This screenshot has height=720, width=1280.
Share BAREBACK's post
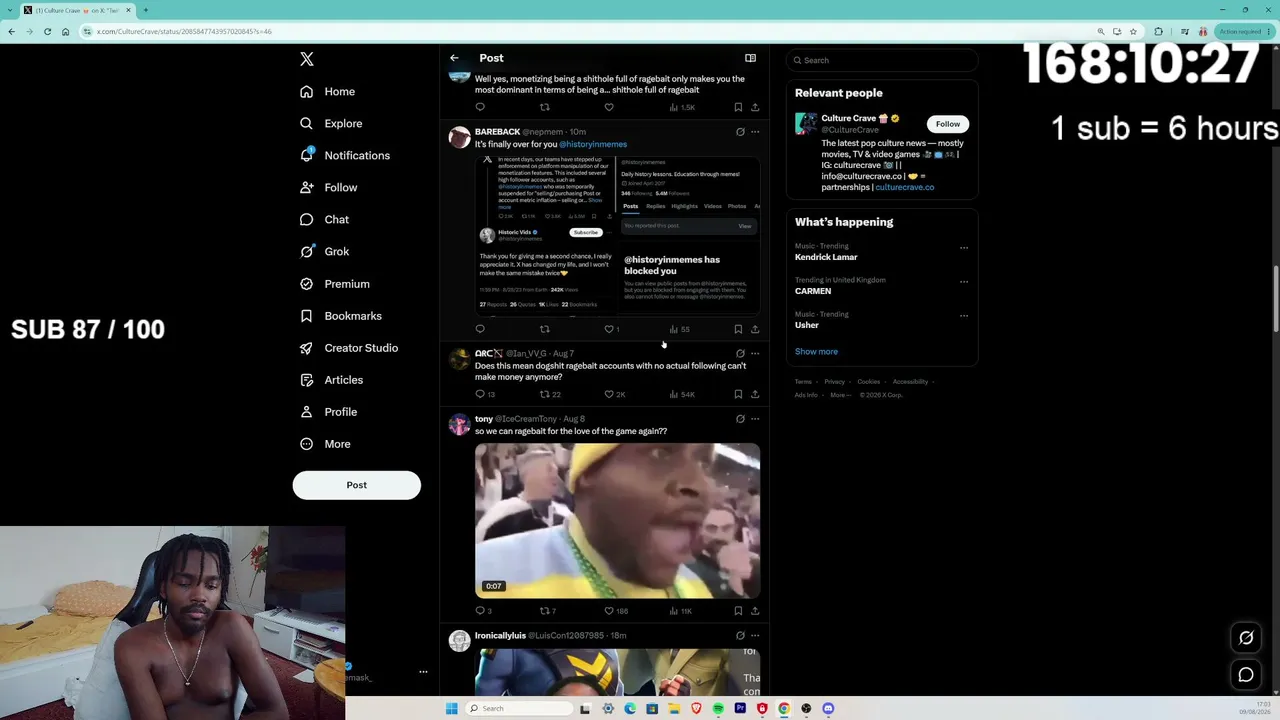coord(755,329)
